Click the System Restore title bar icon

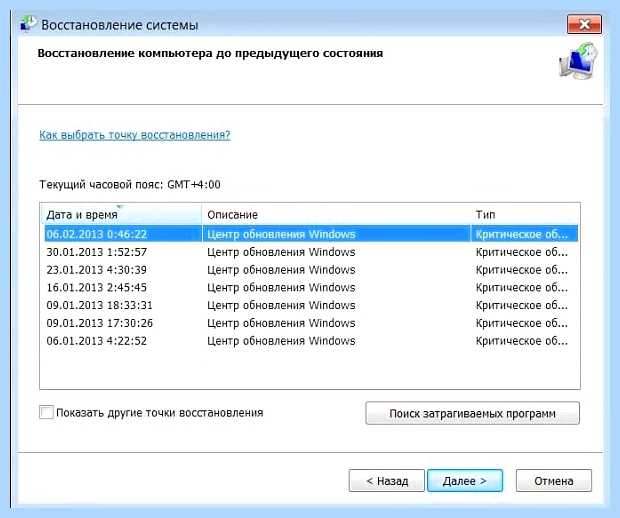pyautogui.click(x=28, y=24)
